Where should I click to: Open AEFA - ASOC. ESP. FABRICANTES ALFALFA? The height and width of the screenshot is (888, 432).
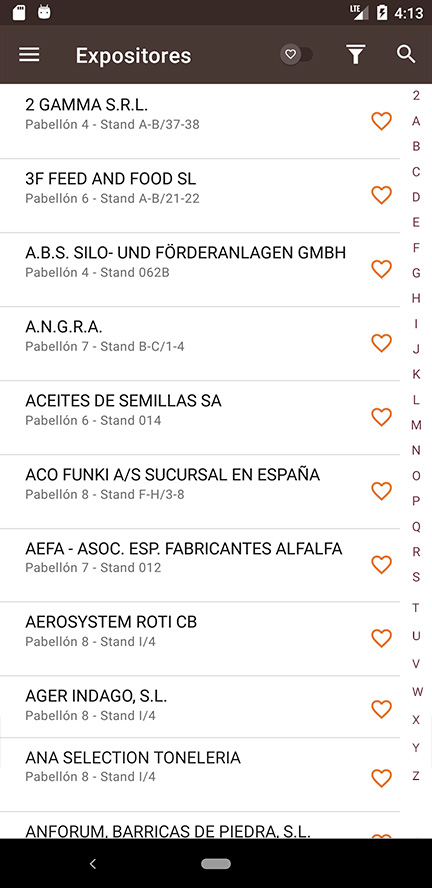(x=200, y=565)
